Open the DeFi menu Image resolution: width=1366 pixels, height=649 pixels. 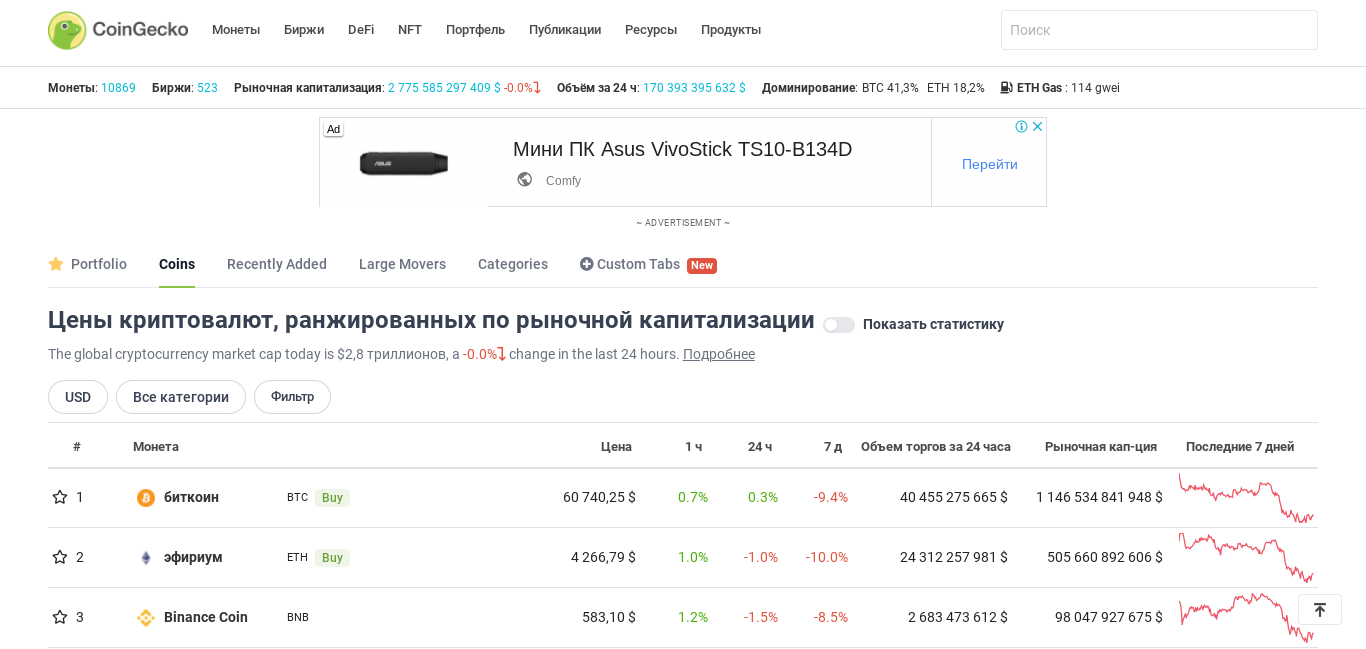(x=361, y=30)
